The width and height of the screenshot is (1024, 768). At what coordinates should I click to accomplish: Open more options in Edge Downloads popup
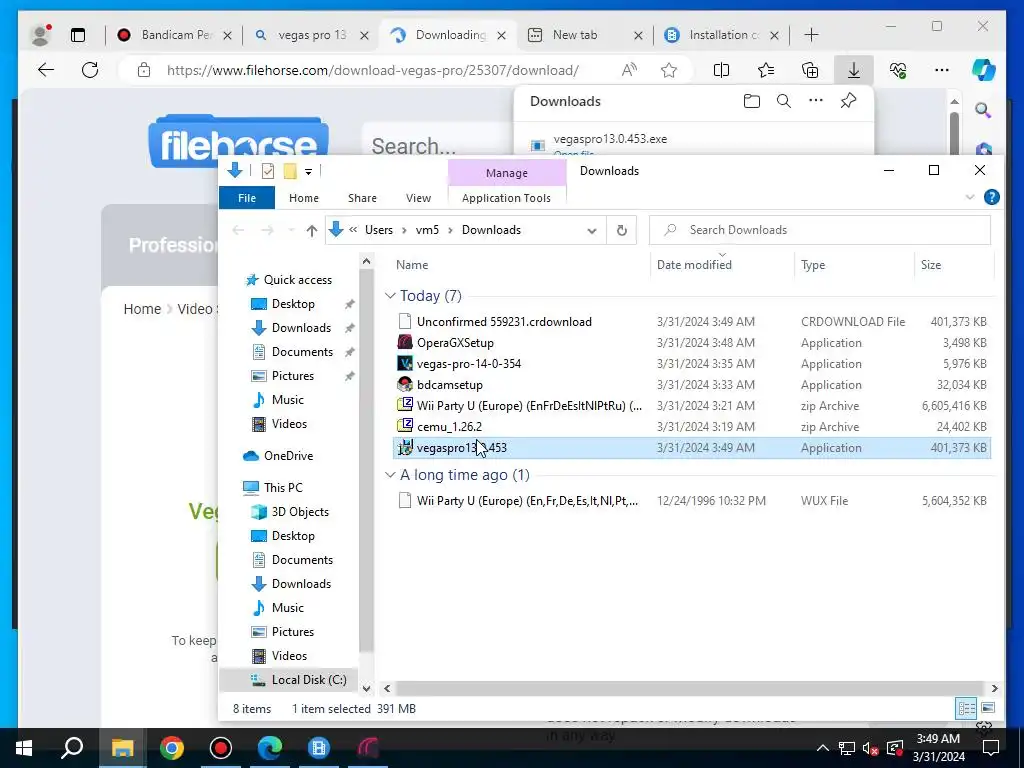816,101
